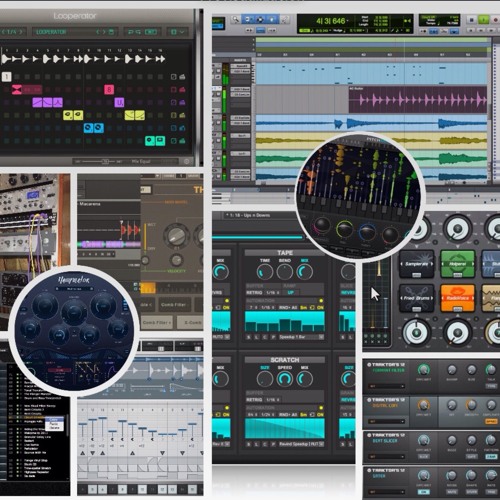Select the pink 8 block in Looperator

tap(109, 90)
